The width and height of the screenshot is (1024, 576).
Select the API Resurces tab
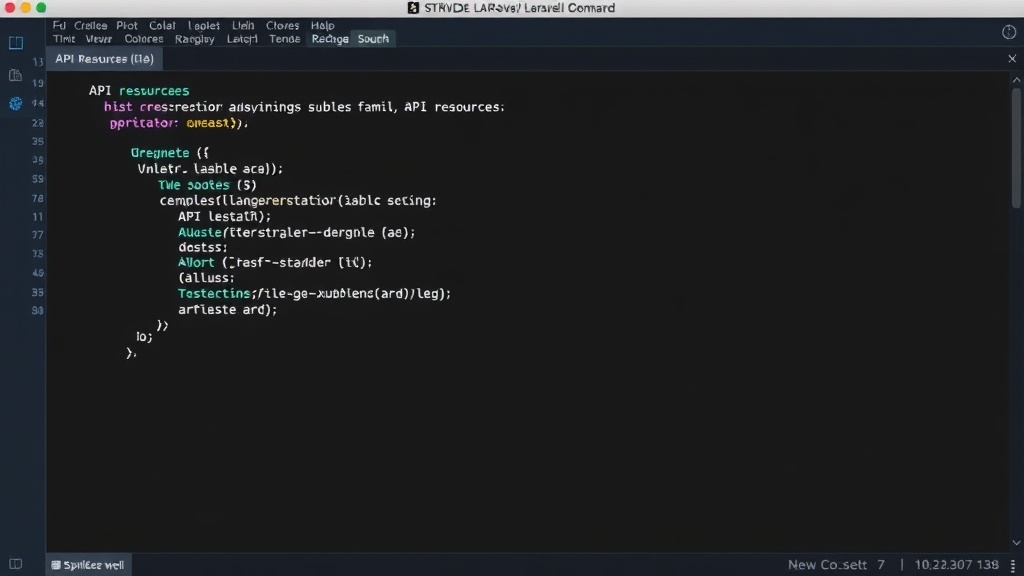pyautogui.click(x=104, y=59)
